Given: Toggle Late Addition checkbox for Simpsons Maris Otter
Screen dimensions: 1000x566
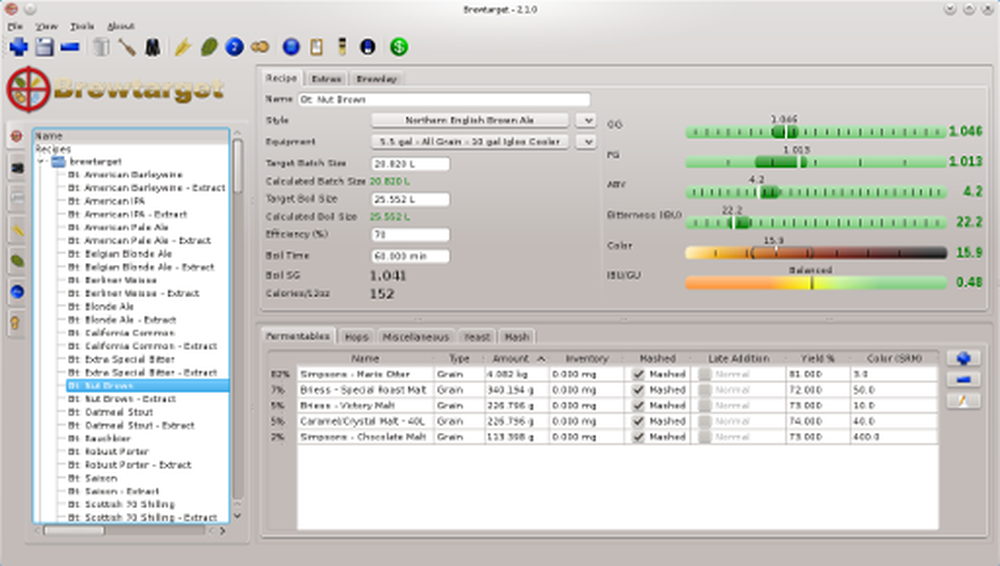Looking at the screenshot, I should coord(704,374).
